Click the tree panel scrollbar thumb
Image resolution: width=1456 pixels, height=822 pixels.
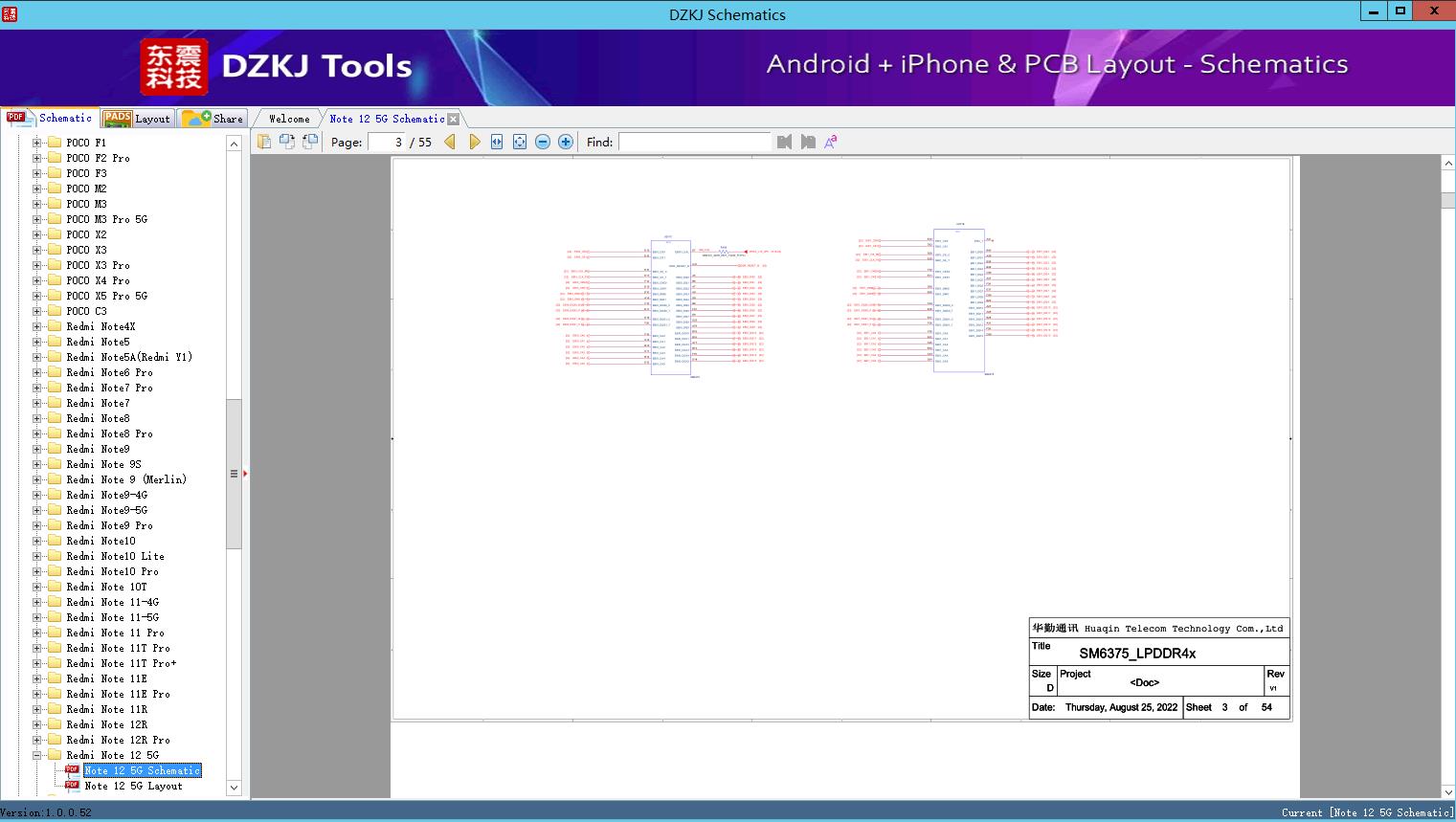coord(234,474)
